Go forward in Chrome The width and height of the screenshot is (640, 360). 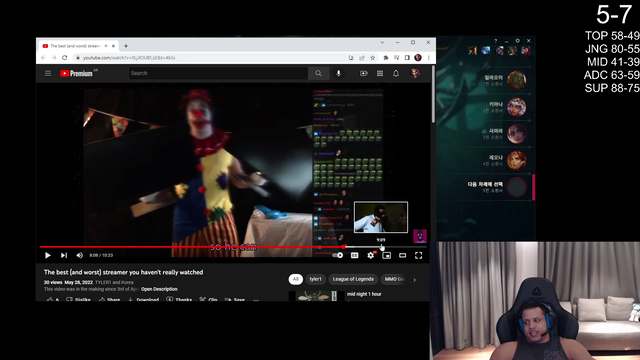pos(54,58)
